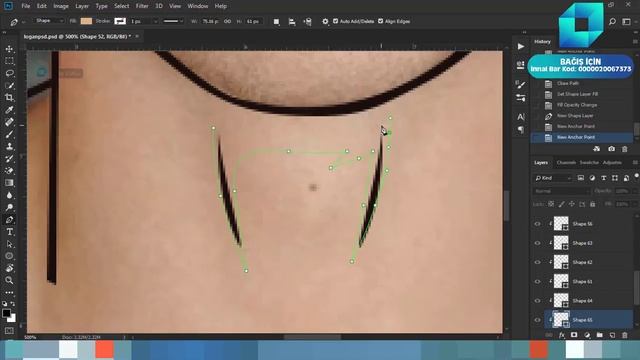Link width and height chain icon
The width and height of the screenshot is (640, 360).
(227, 21)
